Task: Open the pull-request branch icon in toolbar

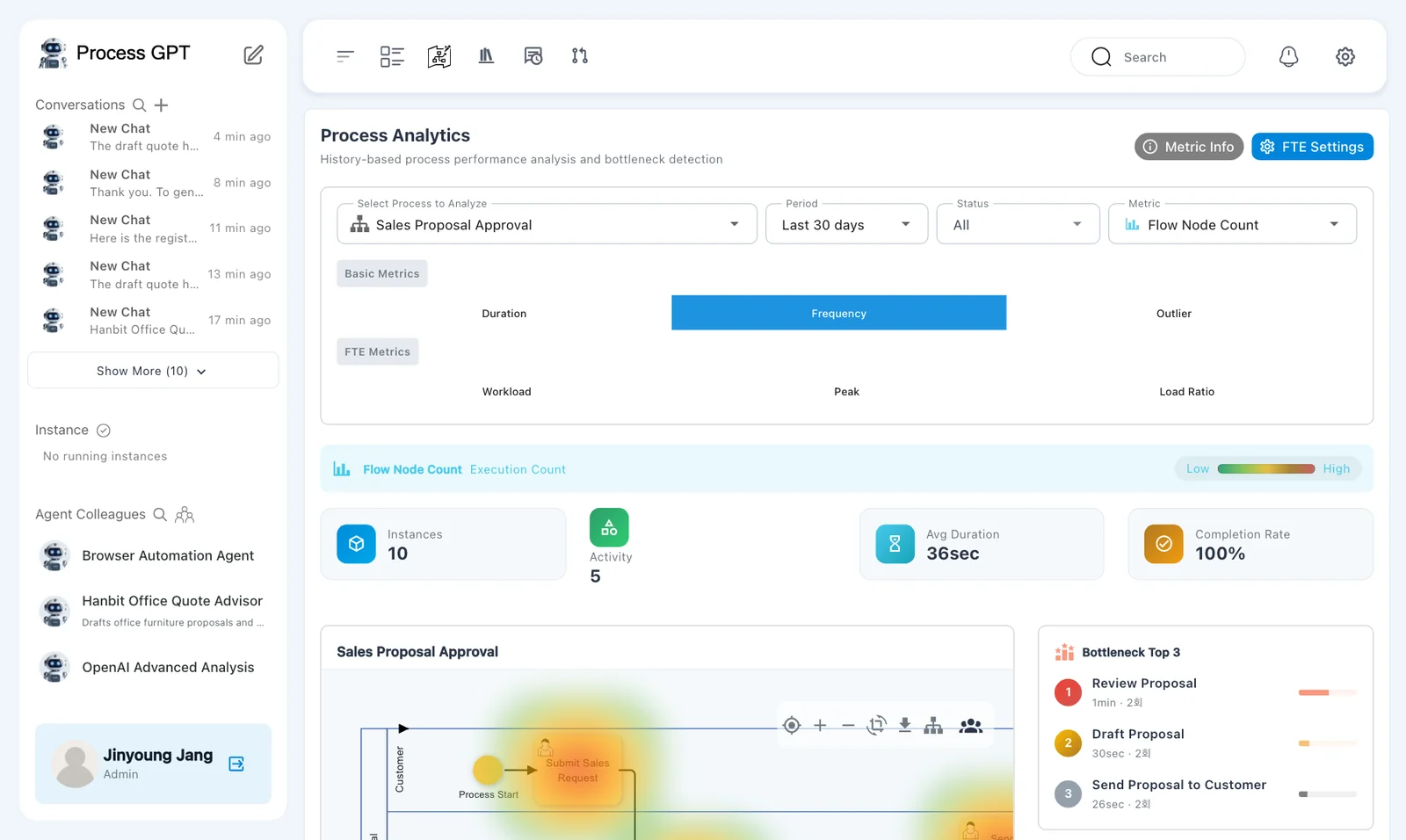Action: pos(580,56)
